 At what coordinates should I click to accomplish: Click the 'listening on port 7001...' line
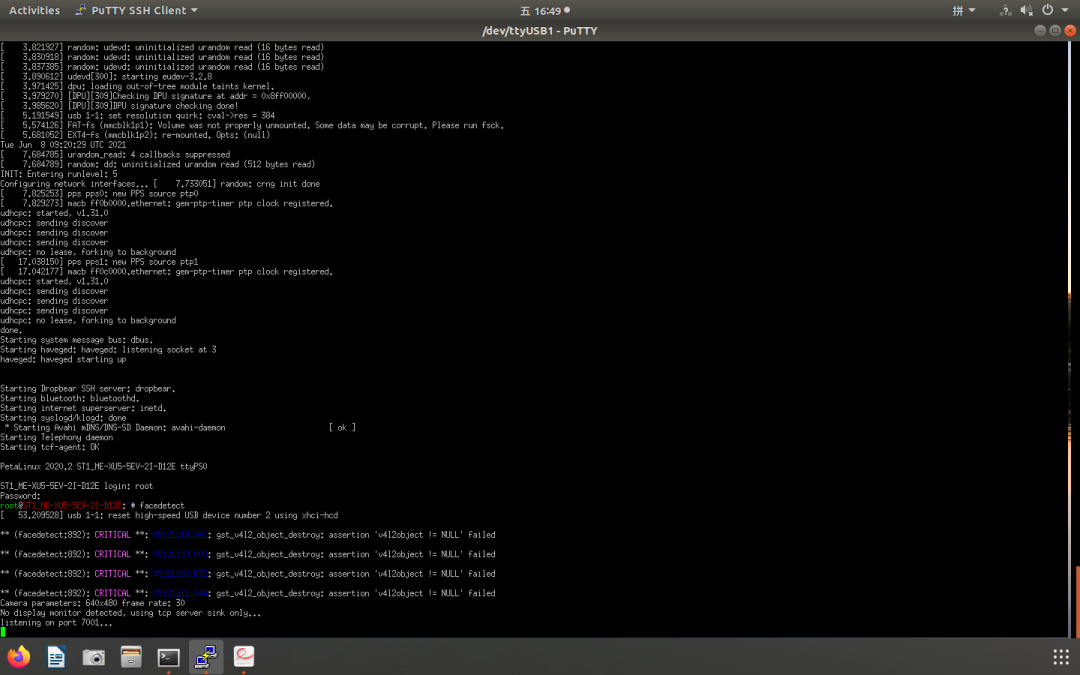[56, 623]
